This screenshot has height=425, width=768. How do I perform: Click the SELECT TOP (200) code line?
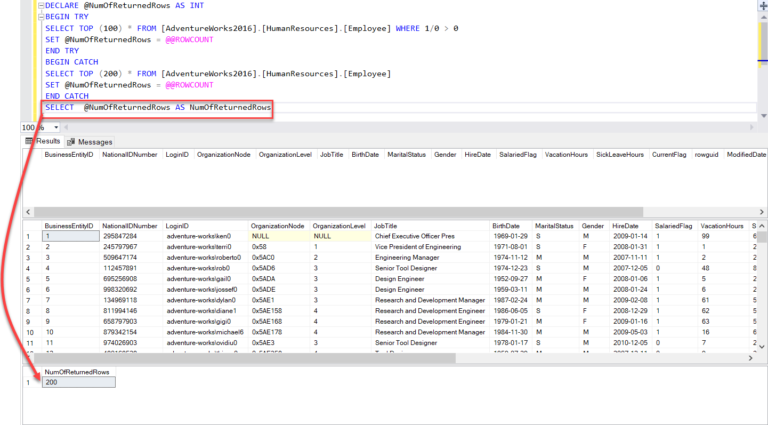(218, 73)
